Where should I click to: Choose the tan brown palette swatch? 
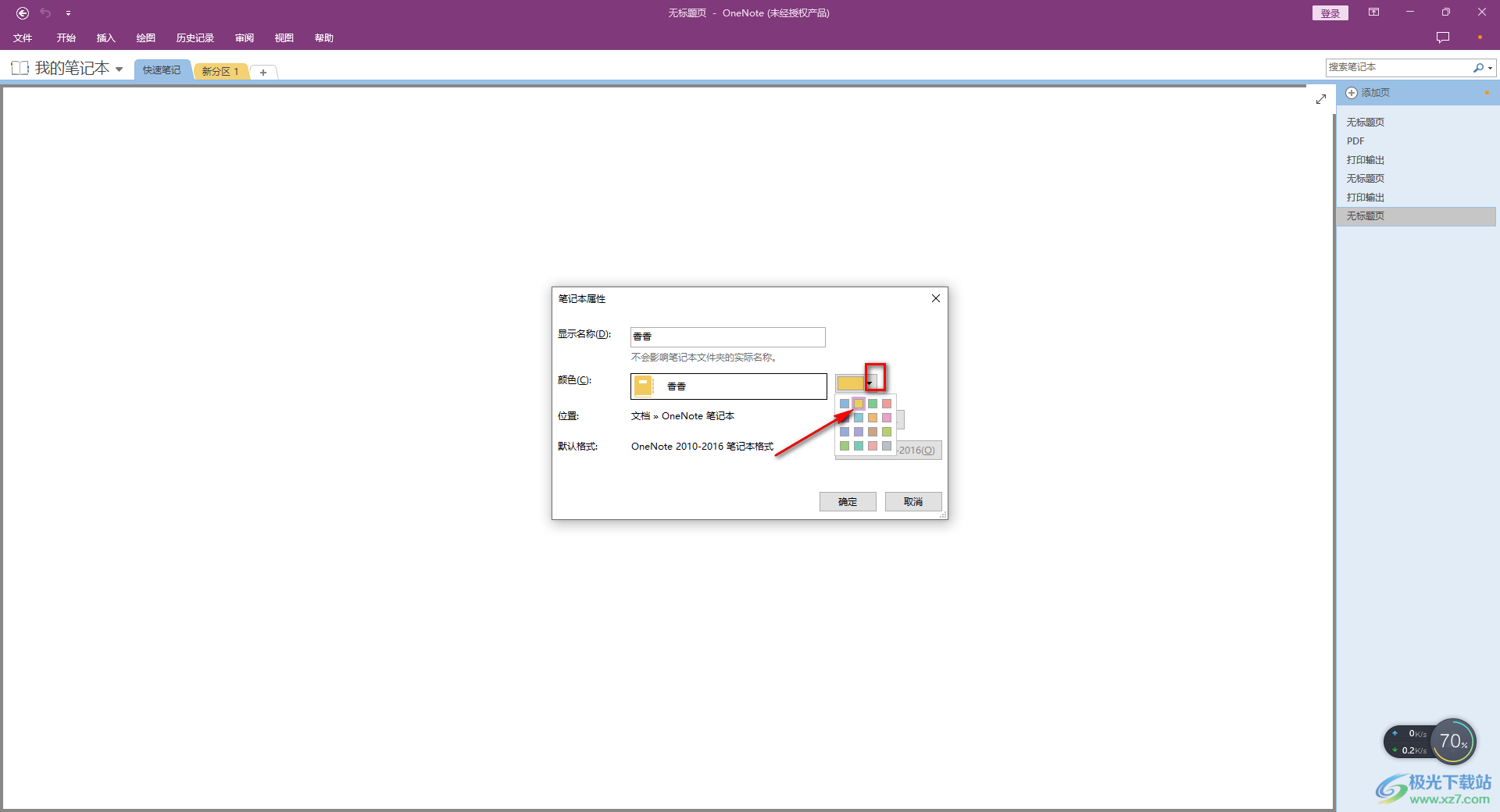pos(872,432)
